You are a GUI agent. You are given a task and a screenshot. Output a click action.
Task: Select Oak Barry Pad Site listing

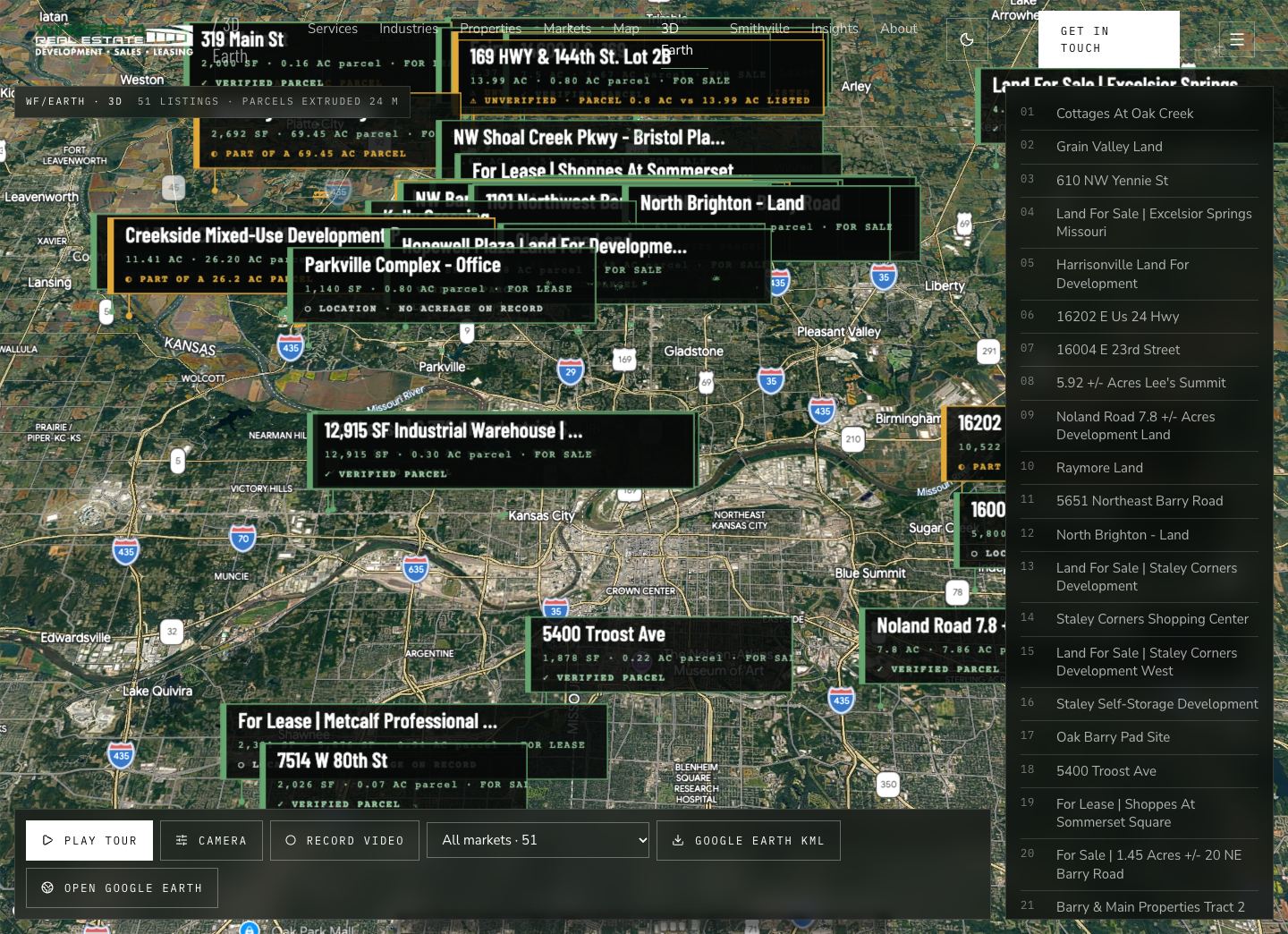pyautogui.click(x=1140, y=737)
